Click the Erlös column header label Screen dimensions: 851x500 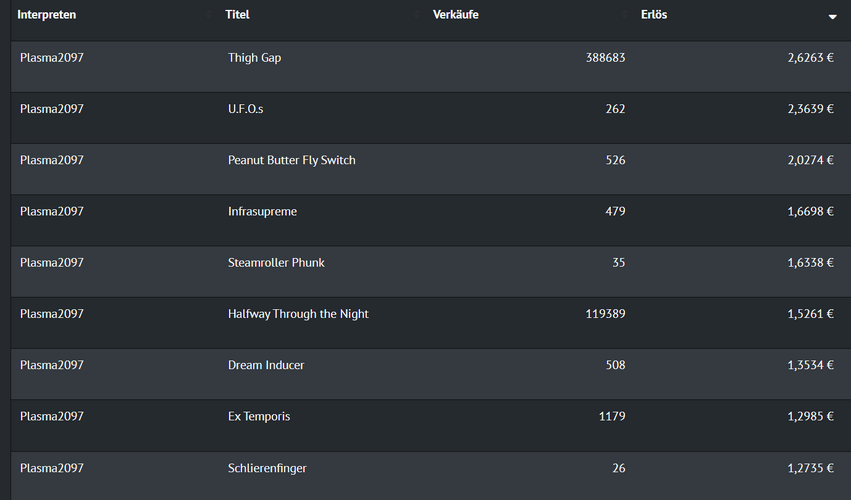(654, 15)
